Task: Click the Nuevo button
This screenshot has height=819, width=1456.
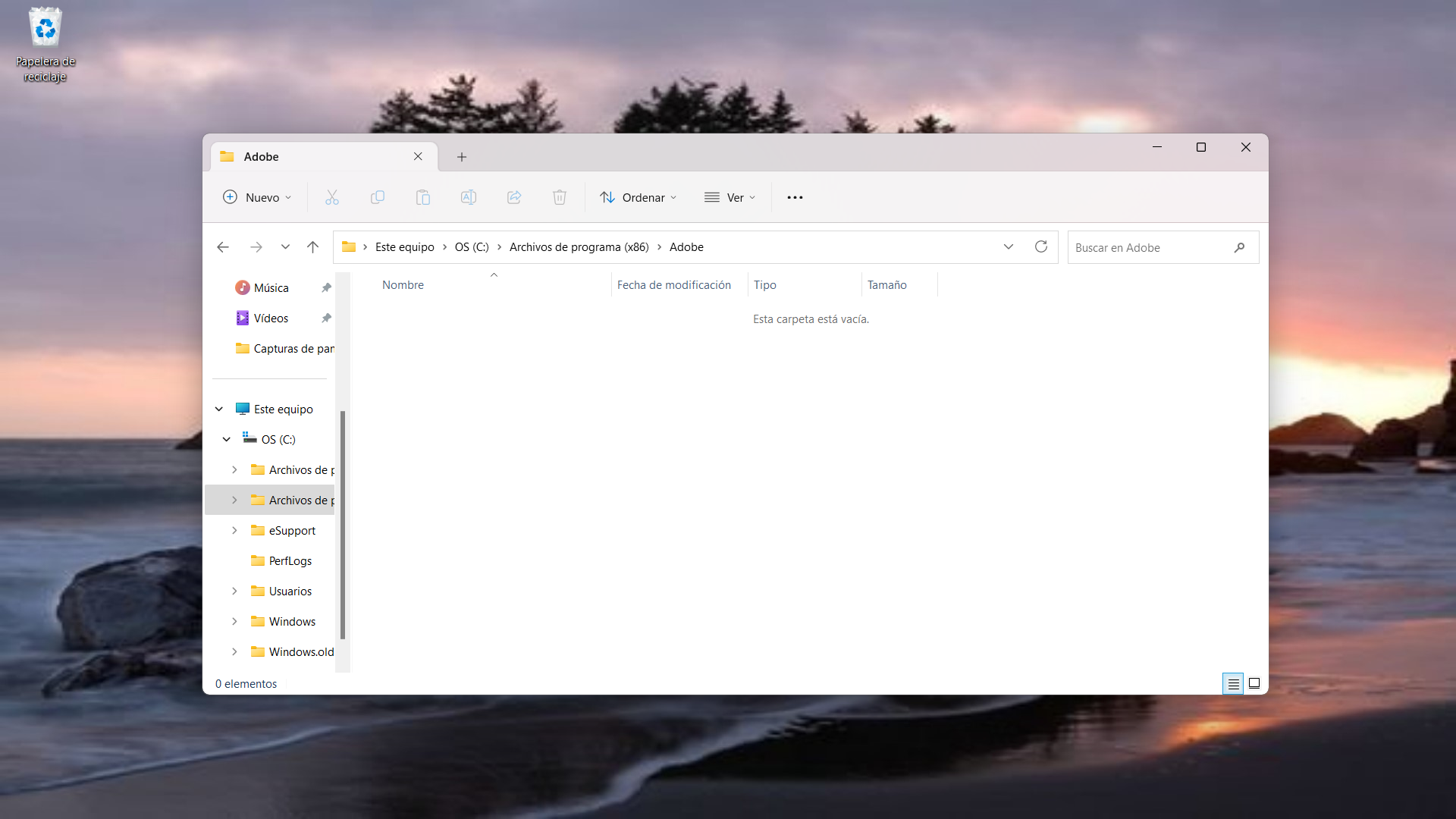Action: pos(257,198)
